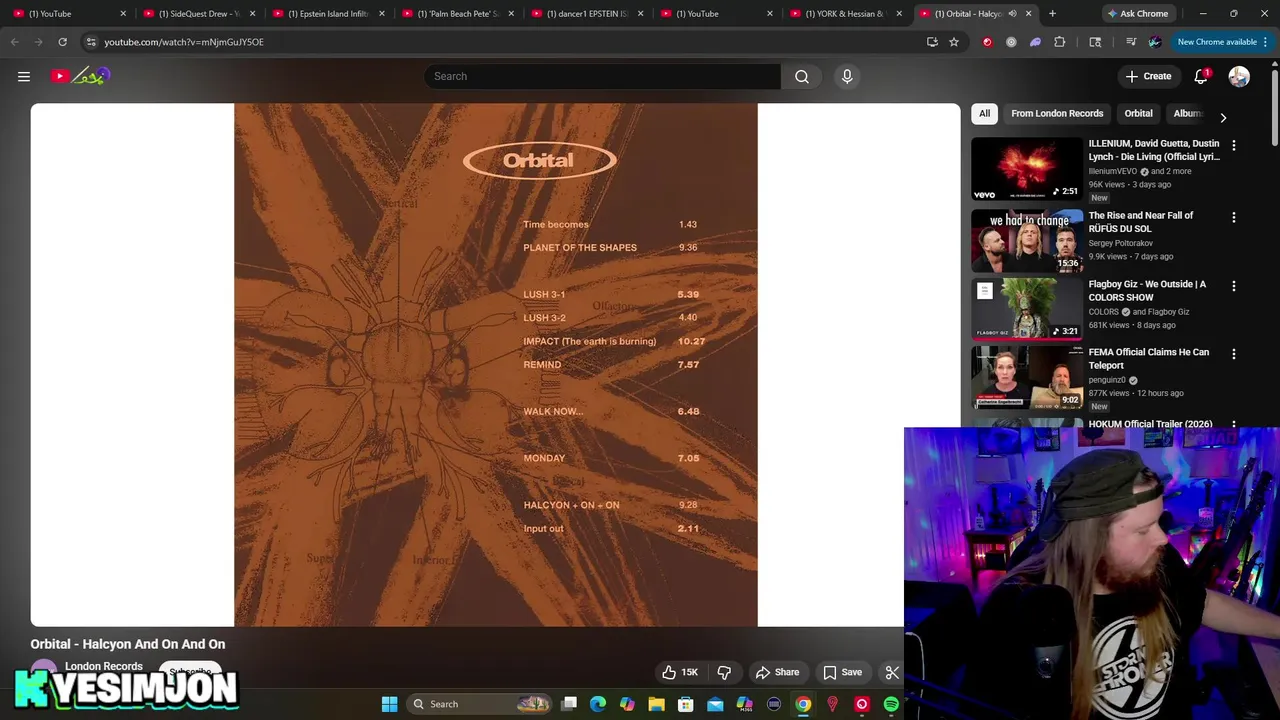Click the page vertical scrollbar

(1274, 106)
